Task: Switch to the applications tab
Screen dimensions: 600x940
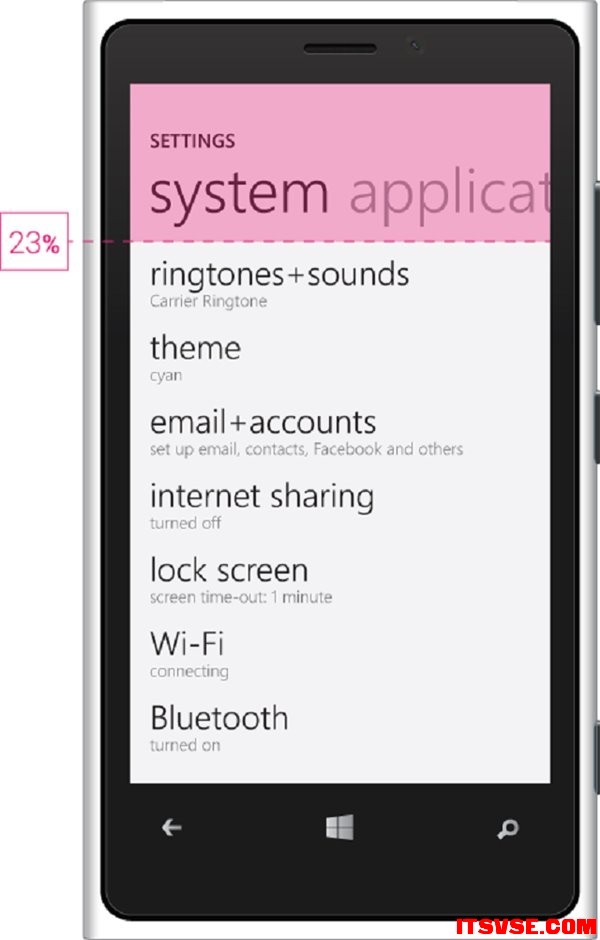Action: coord(449,194)
